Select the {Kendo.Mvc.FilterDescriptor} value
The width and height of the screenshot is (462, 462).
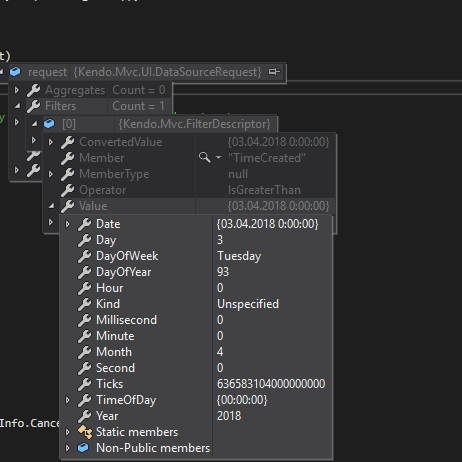tap(194, 124)
